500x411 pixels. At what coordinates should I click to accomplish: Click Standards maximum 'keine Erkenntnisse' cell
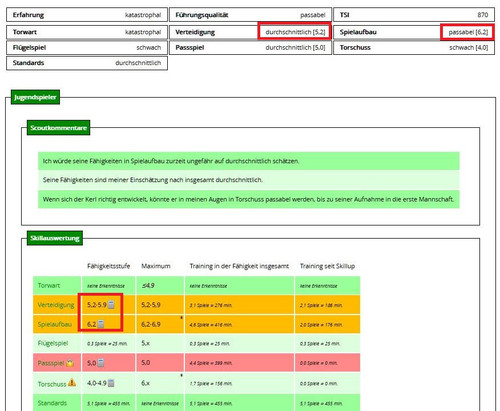(x=160, y=403)
